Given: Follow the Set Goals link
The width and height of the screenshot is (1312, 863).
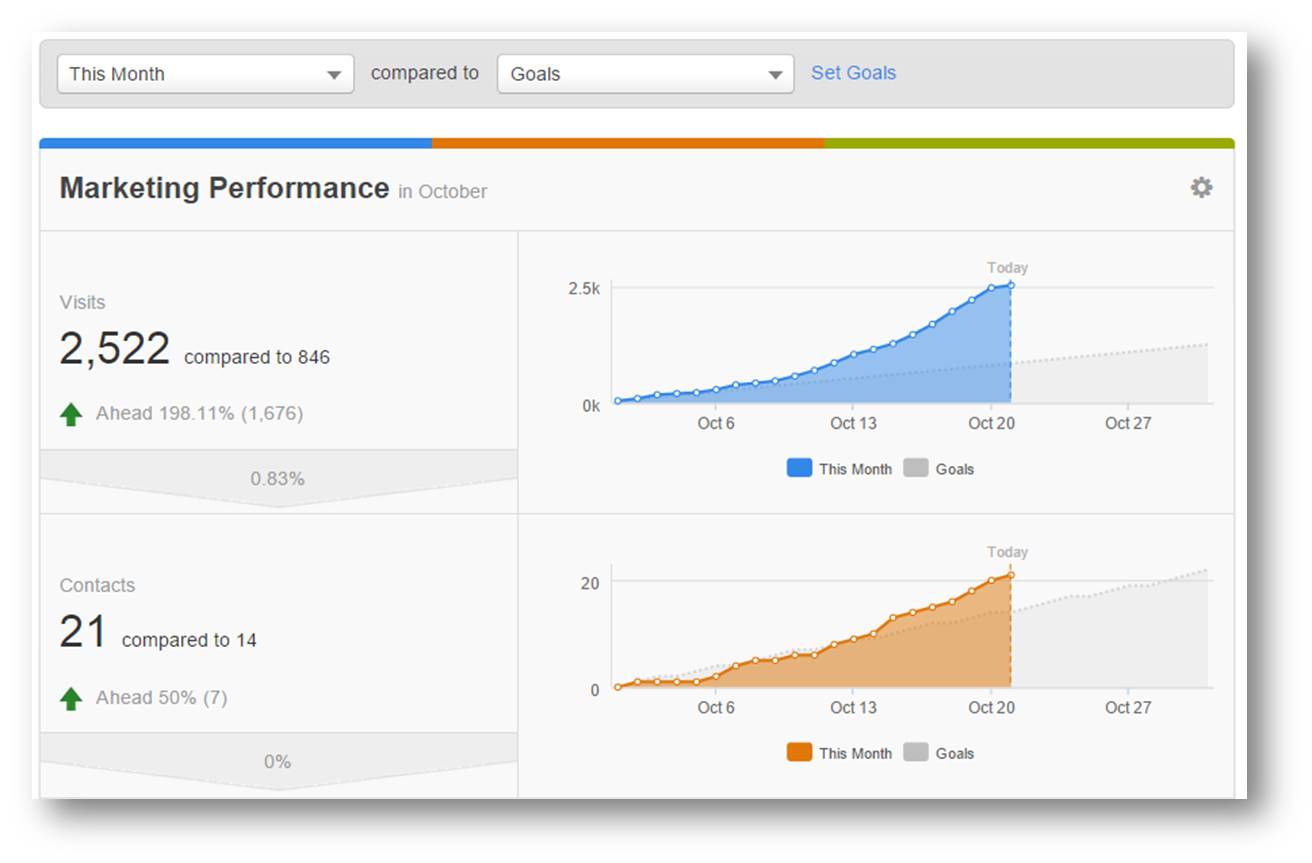Looking at the screenshot, I should point(853,73).
